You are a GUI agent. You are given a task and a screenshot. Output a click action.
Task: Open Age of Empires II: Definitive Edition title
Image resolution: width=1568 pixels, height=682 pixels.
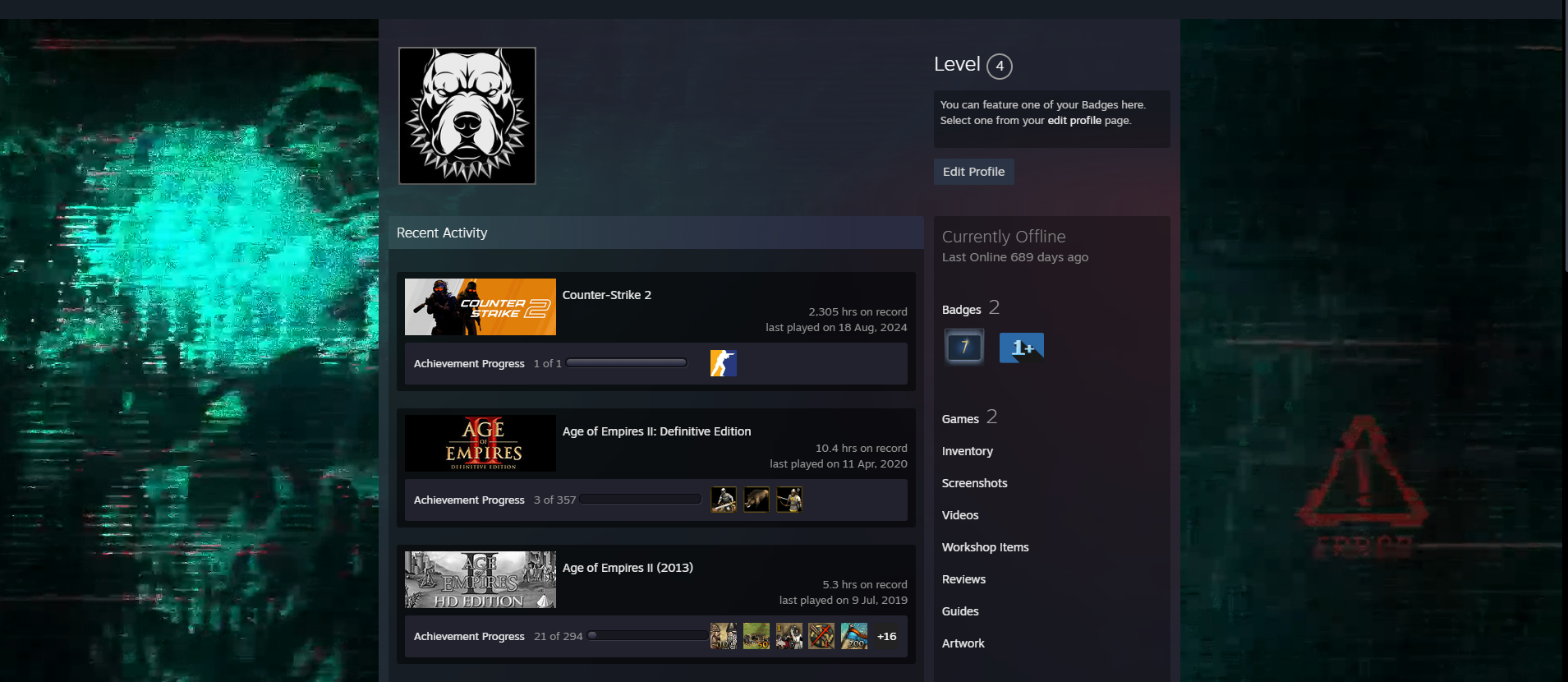tap(657, 431)
